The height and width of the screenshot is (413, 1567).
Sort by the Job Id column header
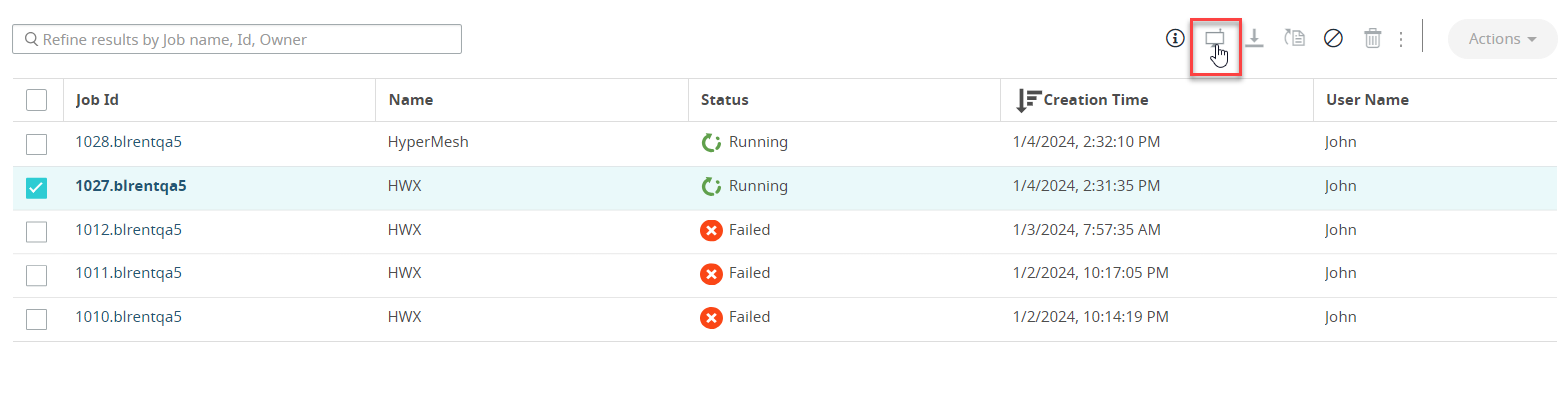coord(98,100)
